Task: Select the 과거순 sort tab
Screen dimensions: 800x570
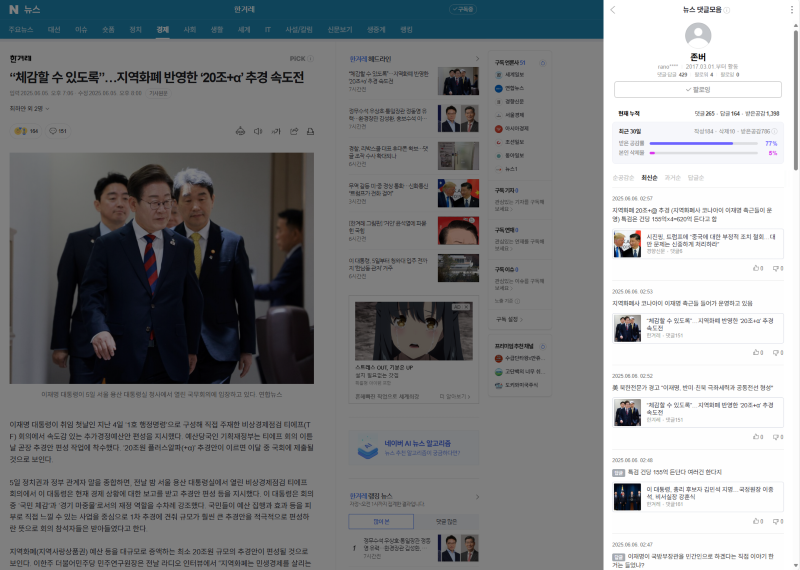Action: coord(672,178)
